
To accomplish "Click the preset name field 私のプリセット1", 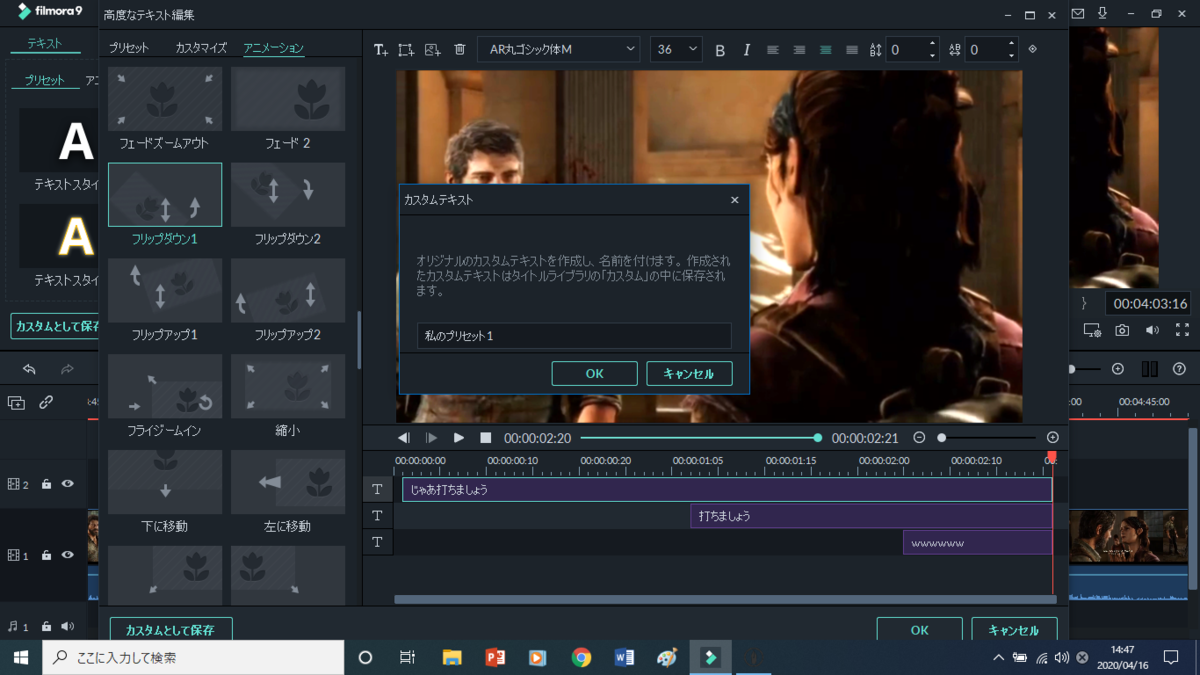I will point(574,336).
